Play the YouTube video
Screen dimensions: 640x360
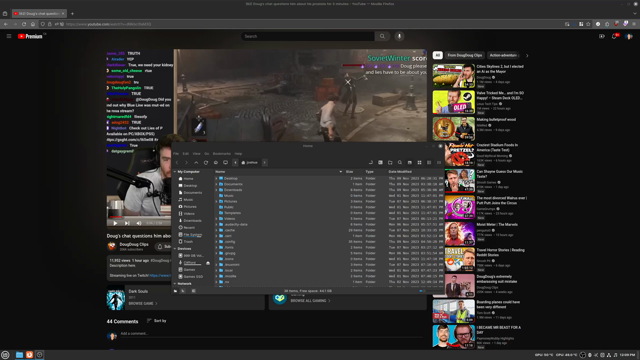115,223
